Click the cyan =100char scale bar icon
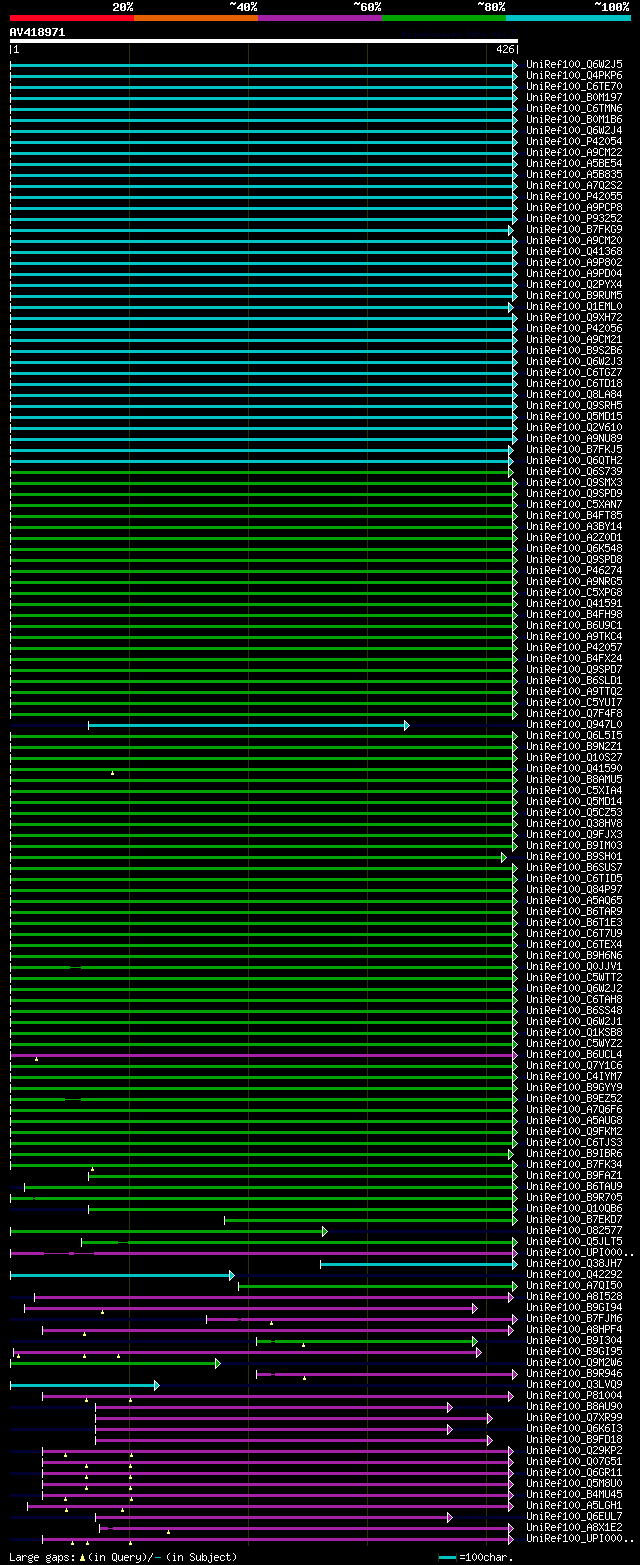 [x=447, y=1557]
